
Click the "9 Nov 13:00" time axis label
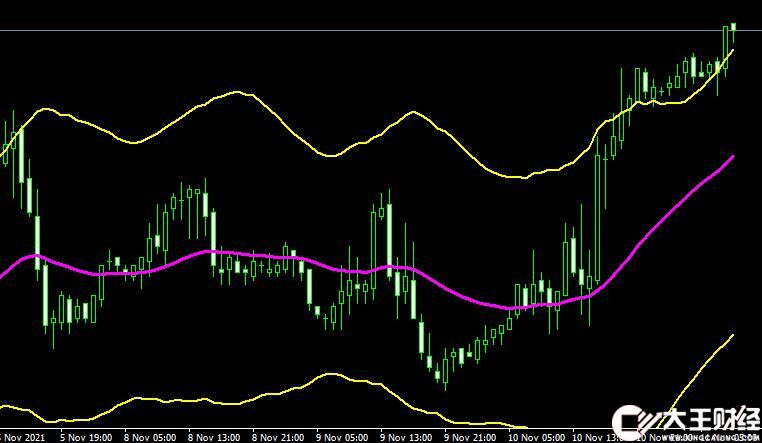click(407, 437)
